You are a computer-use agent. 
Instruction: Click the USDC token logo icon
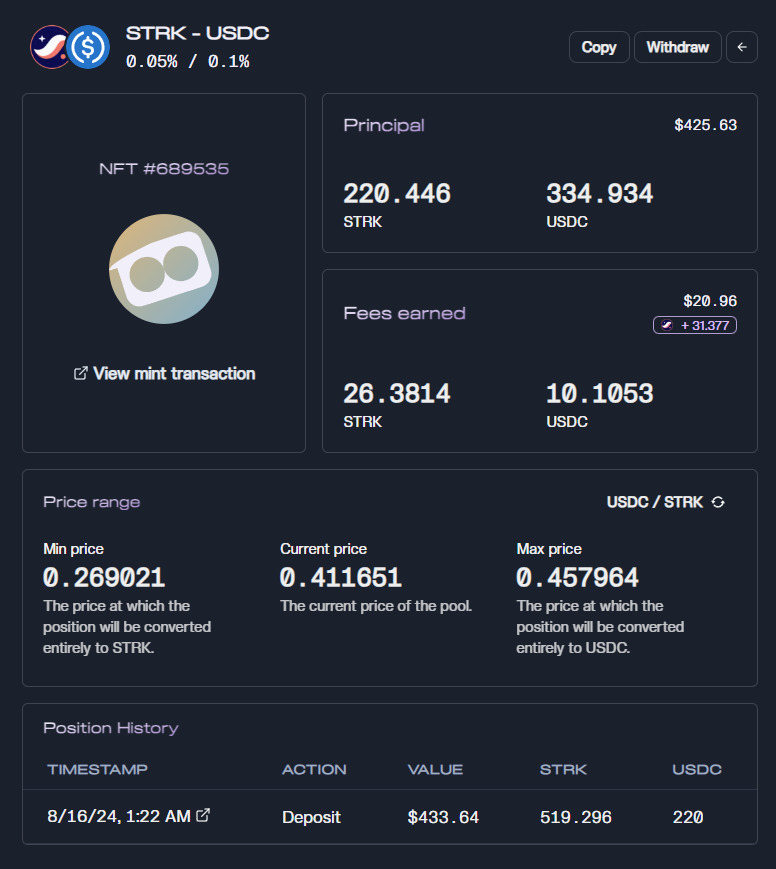point(89,47)
